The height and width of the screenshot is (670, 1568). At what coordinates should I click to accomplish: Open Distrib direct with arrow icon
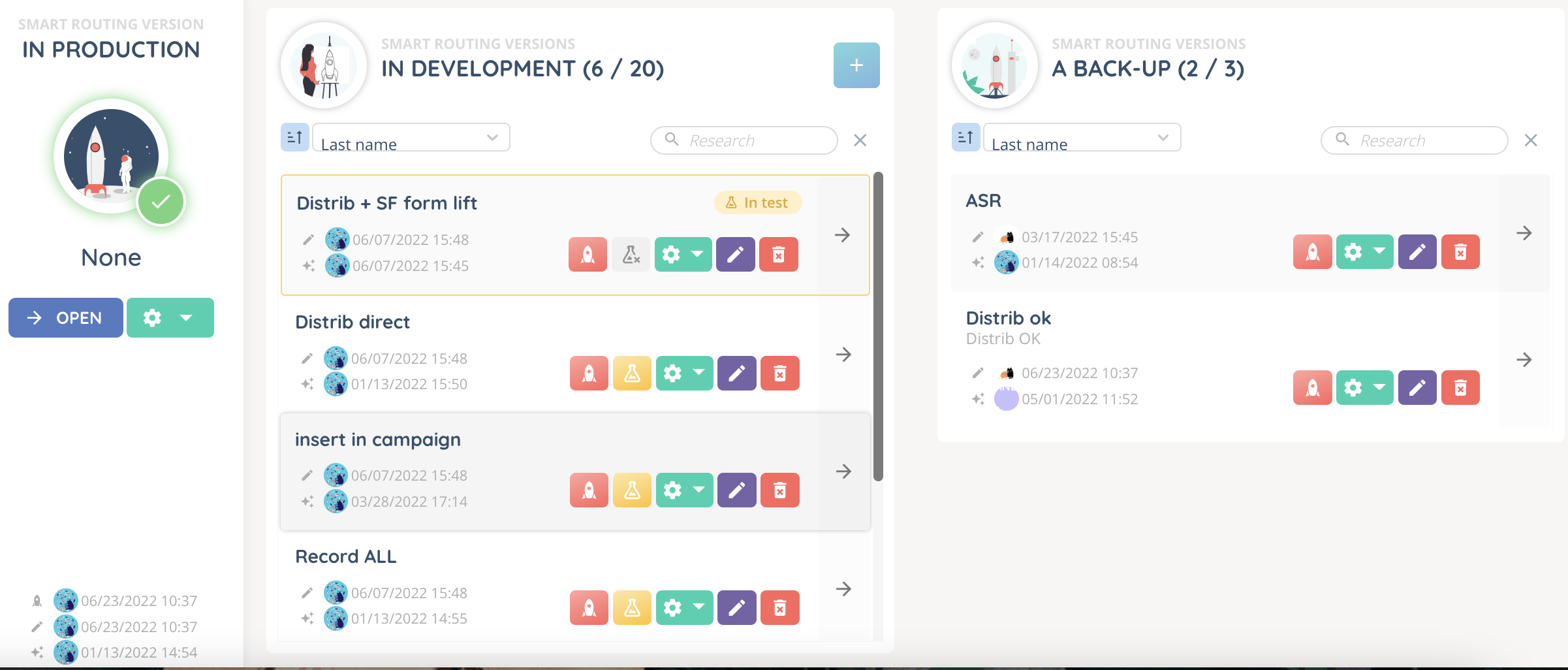pos(843,355)
